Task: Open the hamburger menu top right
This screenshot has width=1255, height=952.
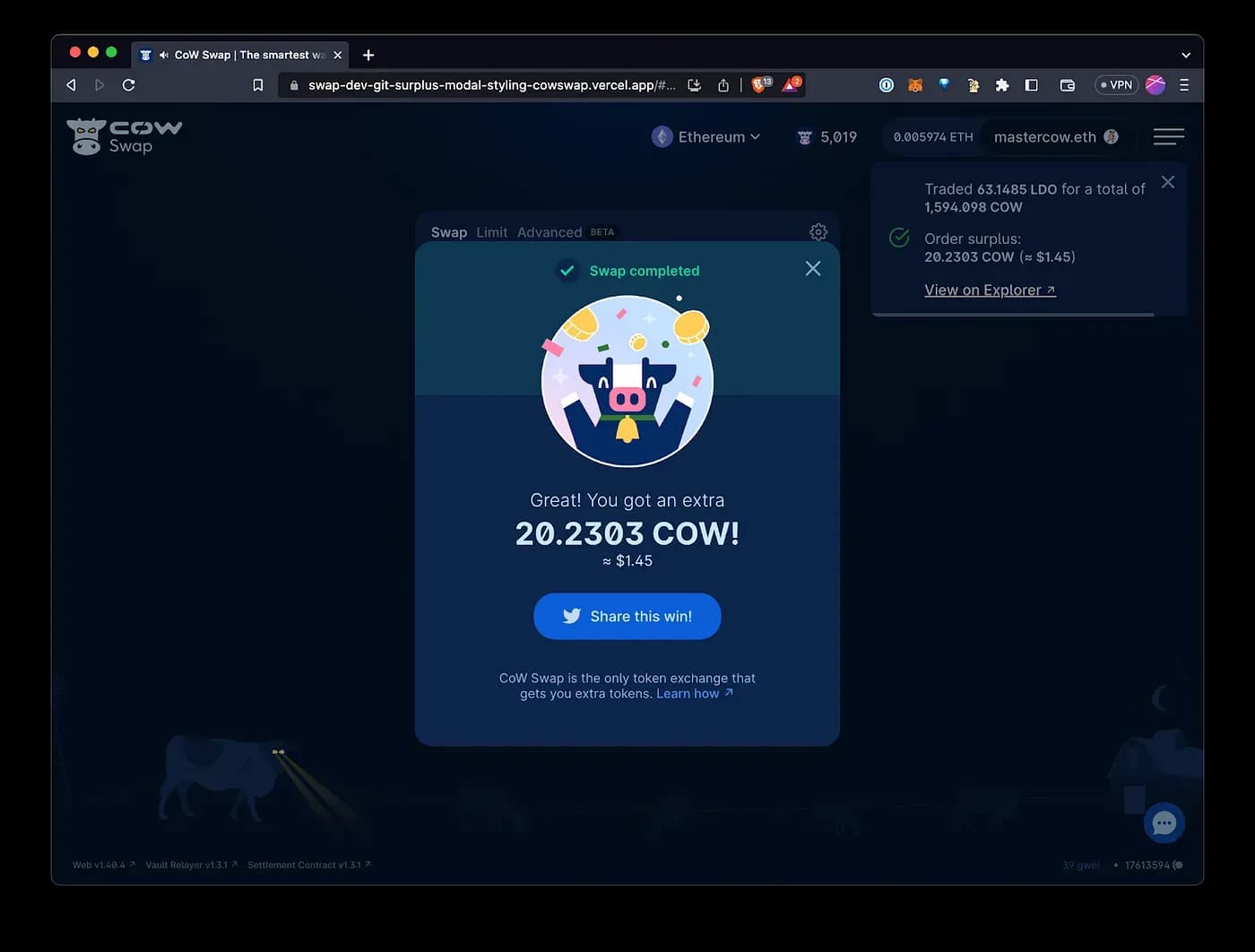Action: coord(1168,136)
